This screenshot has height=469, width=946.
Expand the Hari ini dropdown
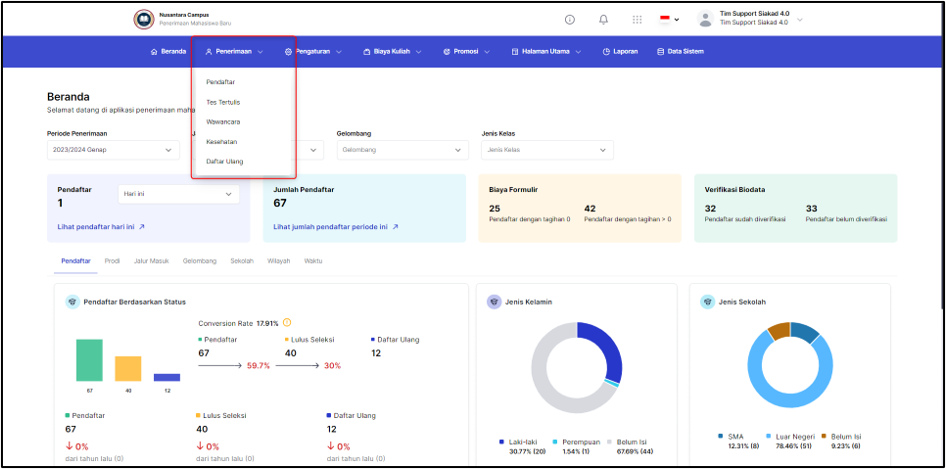pos(178,194)
